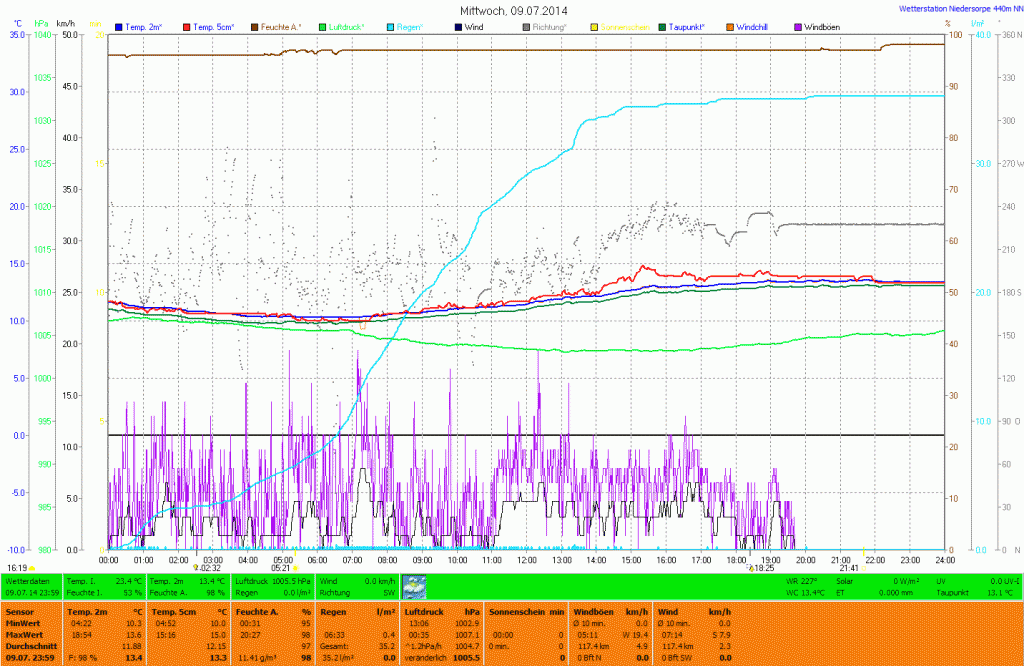Select the 05:21 sunrise marker below the time axis

280,567
